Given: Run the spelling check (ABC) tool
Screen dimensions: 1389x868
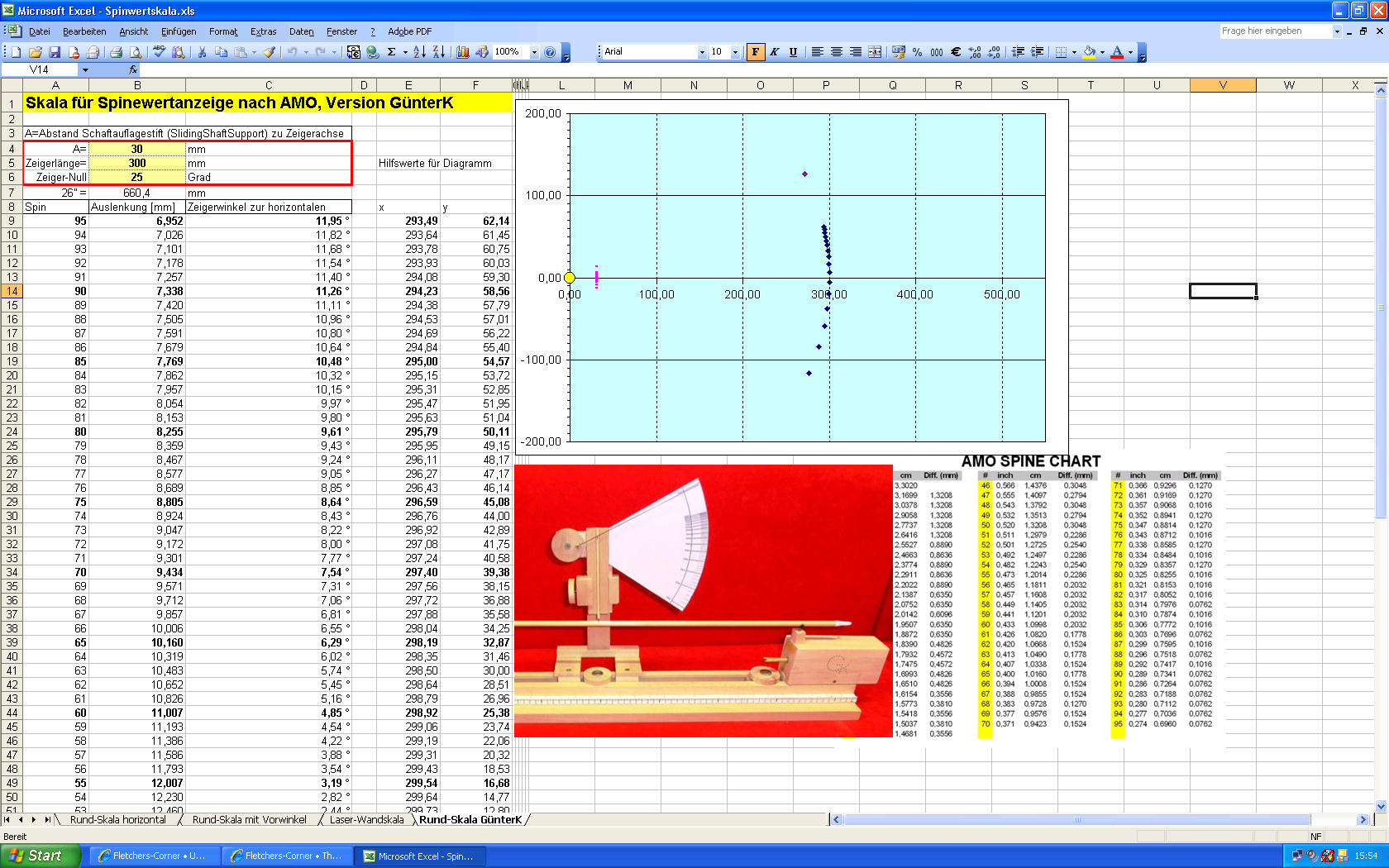Looking at the screenshot, I should (x=159, y=52).
